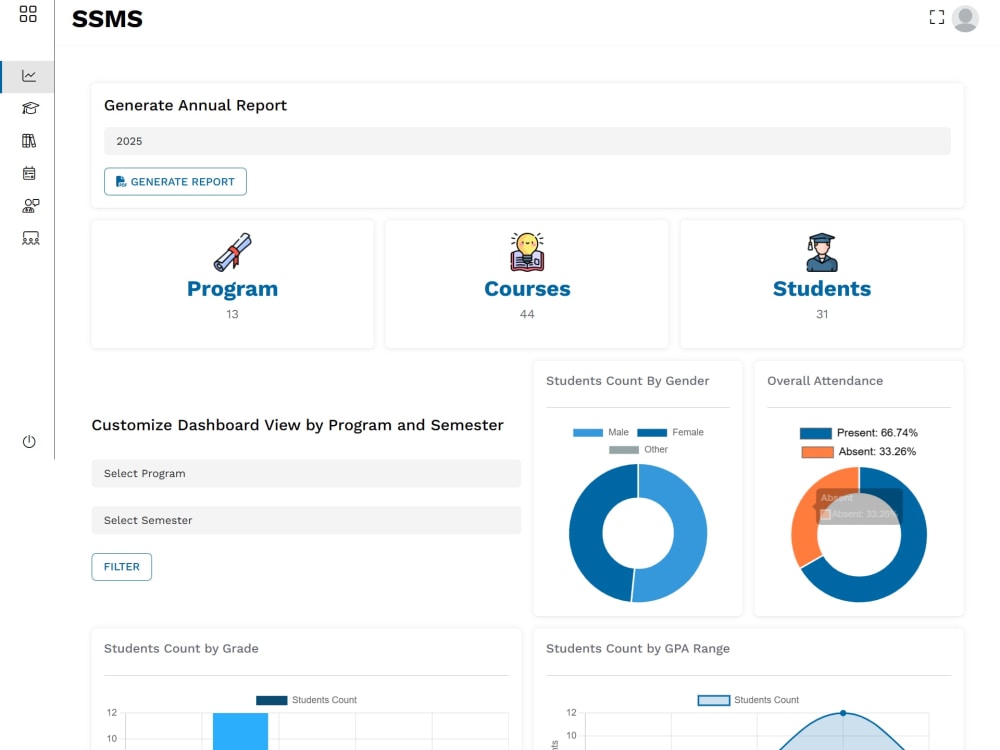The width and height of the screenshot is (1000, 750).
Task: Click the Program heading link
Action: click(232, 289)
